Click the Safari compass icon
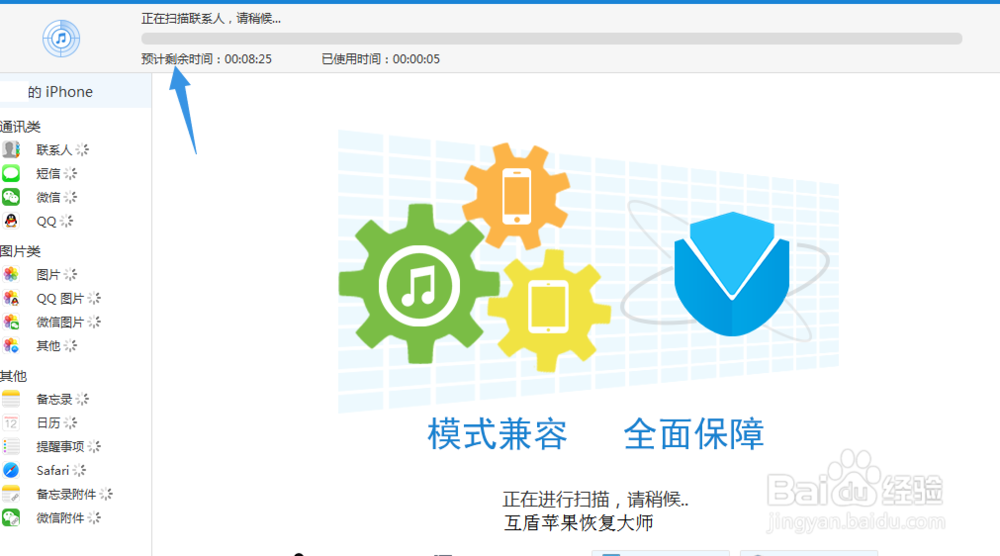This screenshot has height=556, width=1000. 11,470
